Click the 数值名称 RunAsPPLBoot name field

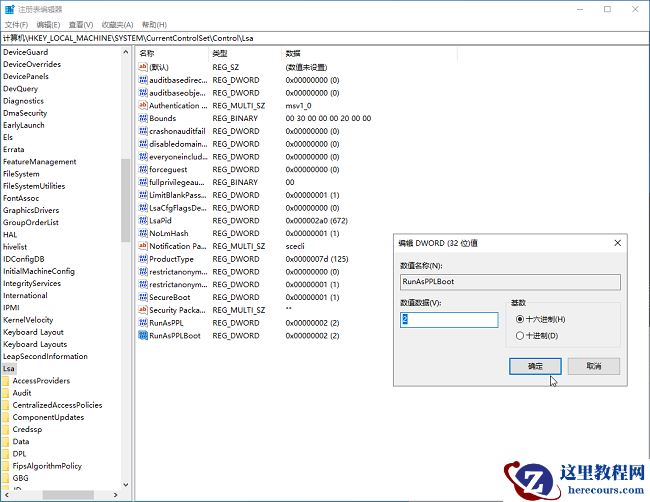[x=510, y=282]
